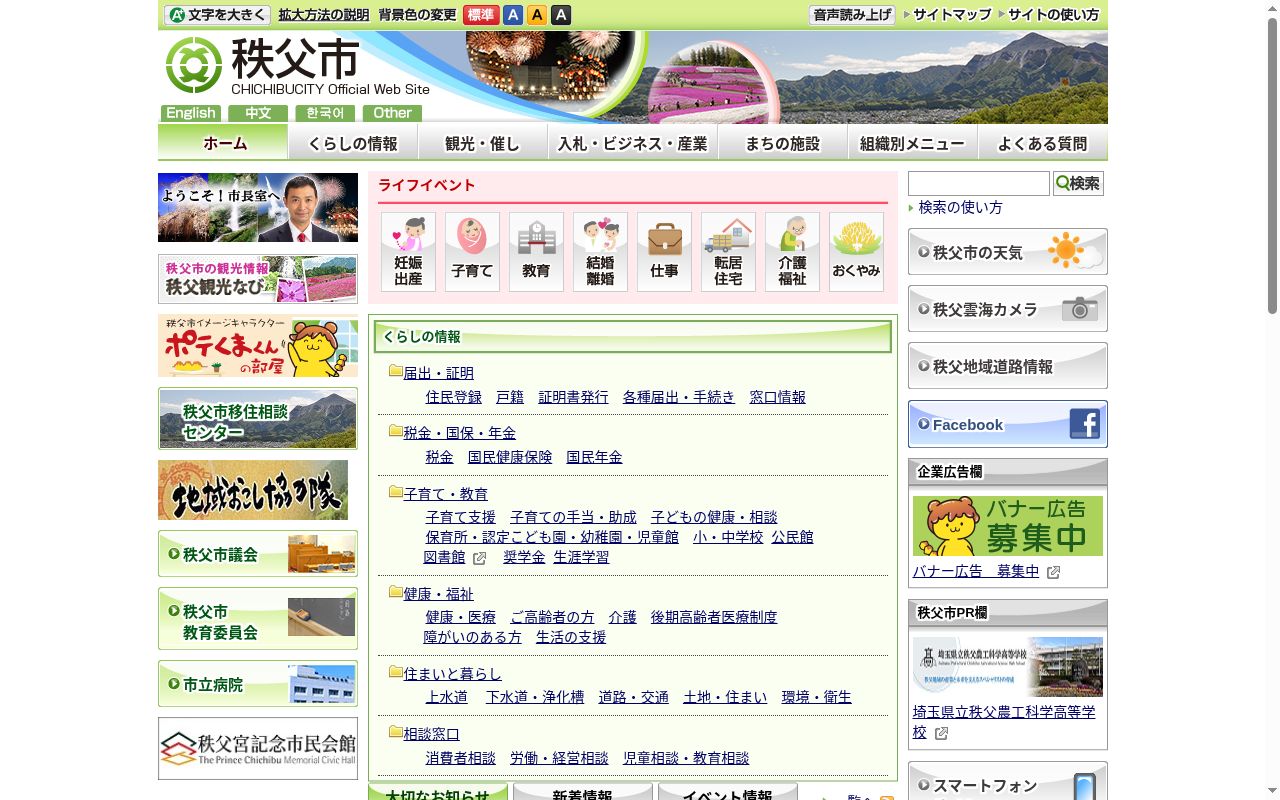Open the 入札・ビジネス・産業 navigation tab

(x=633, y=142)
